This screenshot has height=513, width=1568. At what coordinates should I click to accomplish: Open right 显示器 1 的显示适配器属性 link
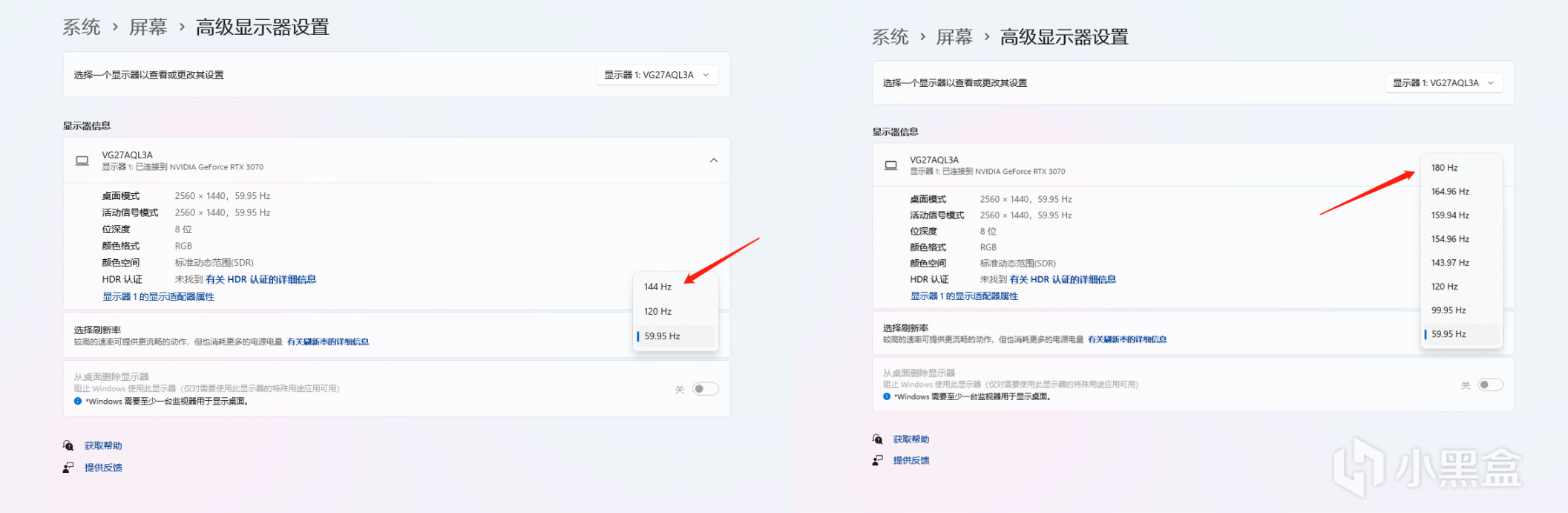[x=964, y=296]
